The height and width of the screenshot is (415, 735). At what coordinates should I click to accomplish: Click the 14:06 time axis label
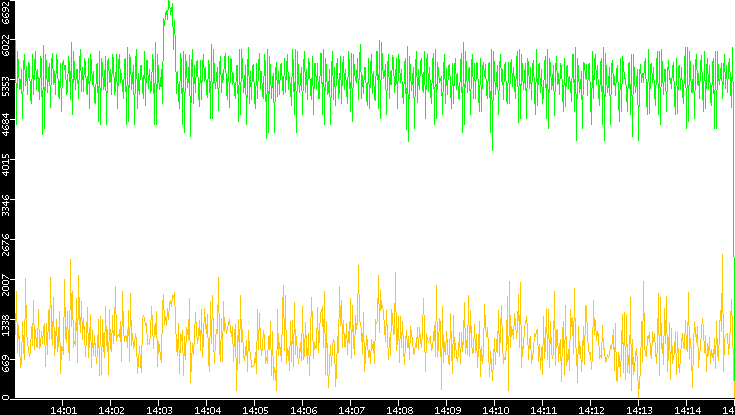302,410
